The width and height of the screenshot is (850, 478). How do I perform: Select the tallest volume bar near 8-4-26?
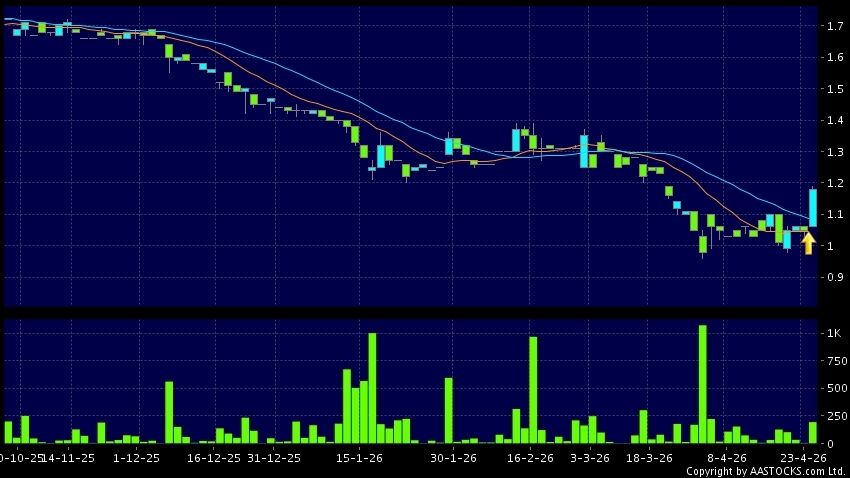coord(702,384)
